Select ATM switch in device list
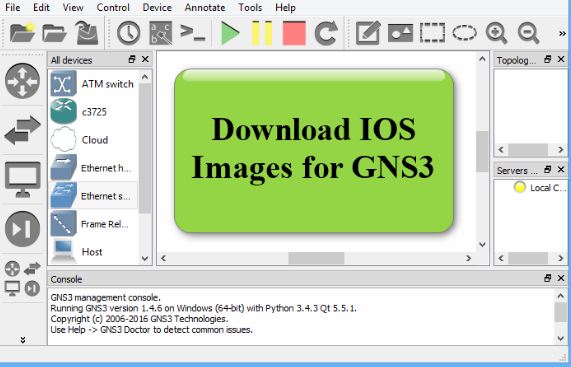571x367 pixels. tap(93, 84)
